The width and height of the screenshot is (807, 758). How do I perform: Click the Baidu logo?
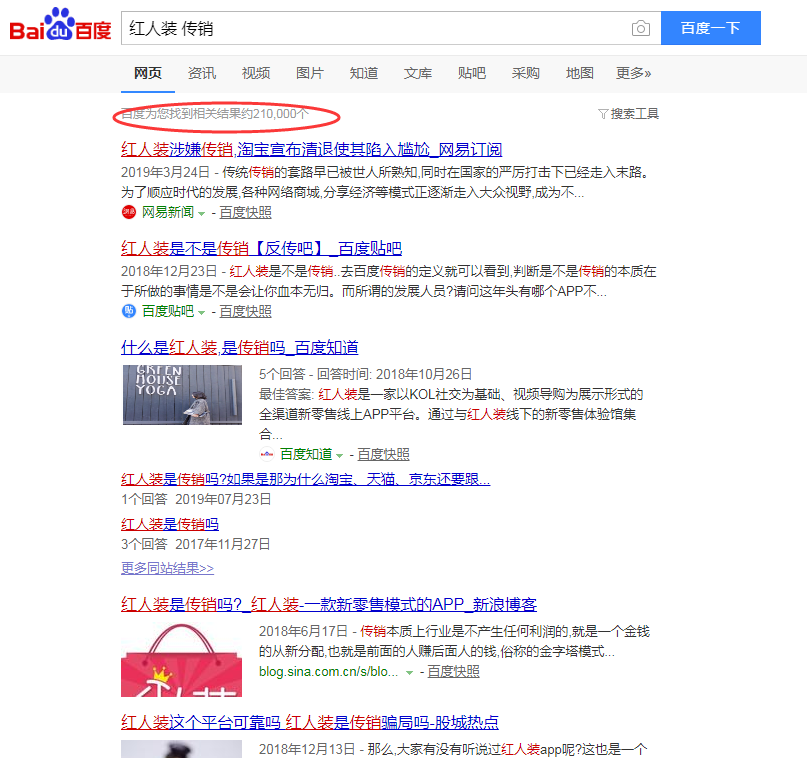point(60,26)
